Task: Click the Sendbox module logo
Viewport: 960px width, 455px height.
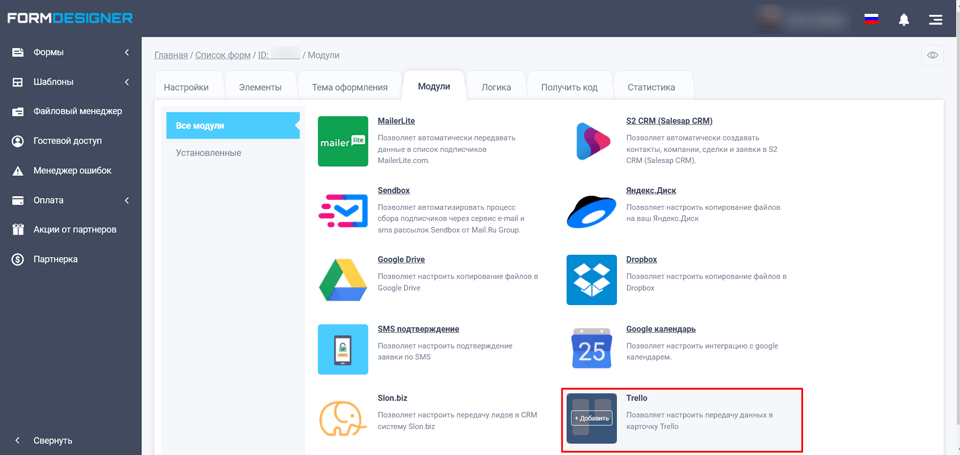Action: (x=343, y=211)
